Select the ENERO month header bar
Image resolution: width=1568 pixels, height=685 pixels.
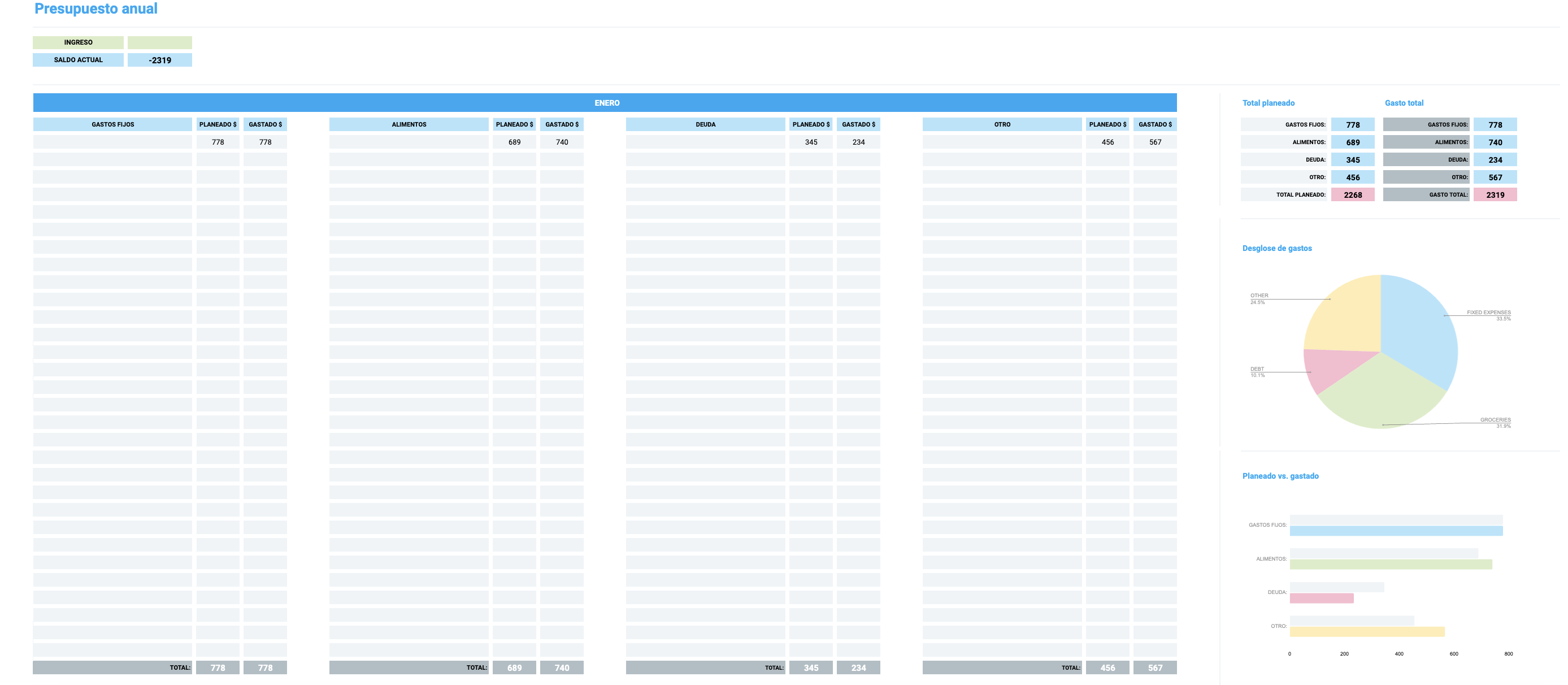605,103
